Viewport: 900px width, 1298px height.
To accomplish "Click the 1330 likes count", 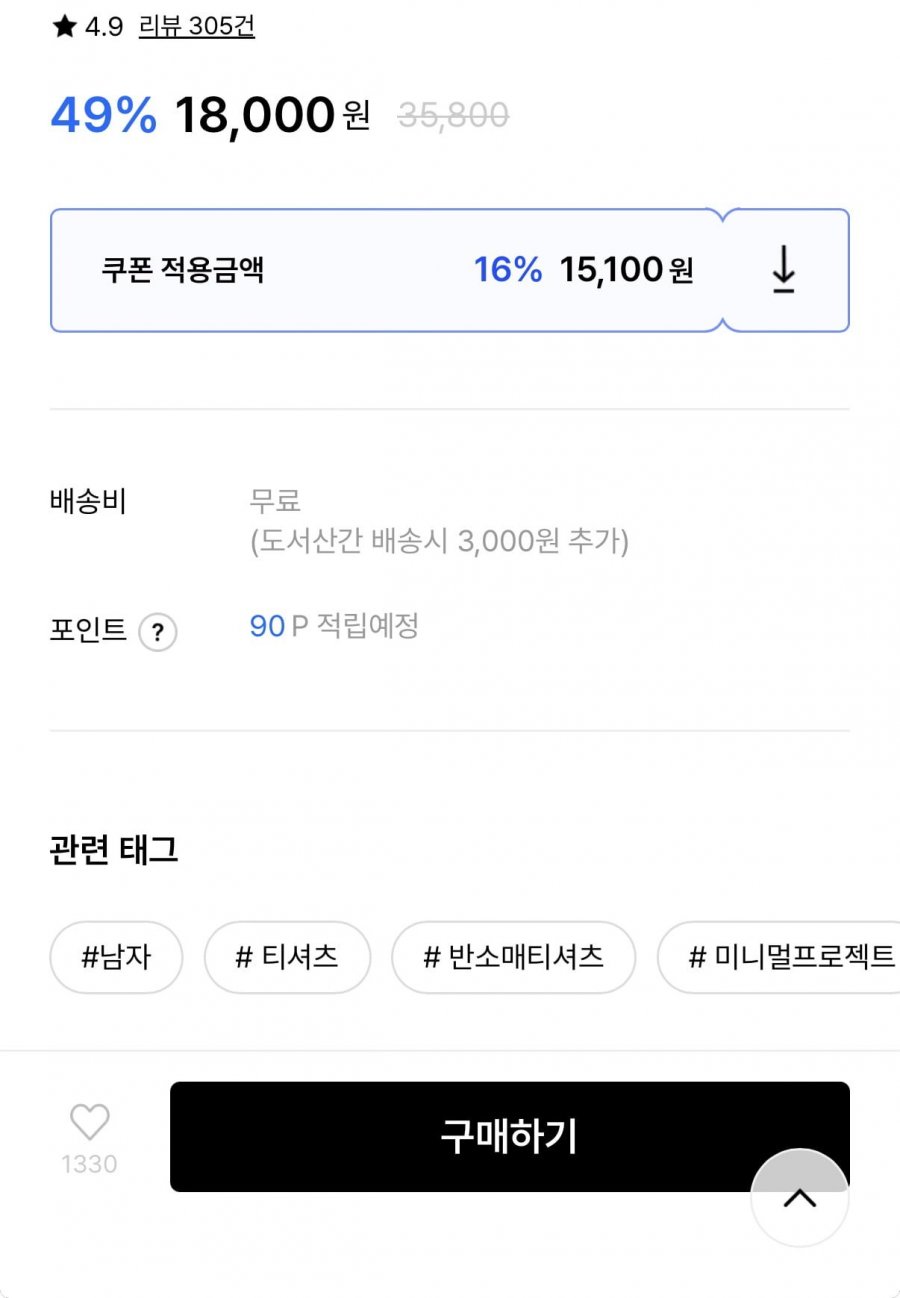I will [89, 1164].
